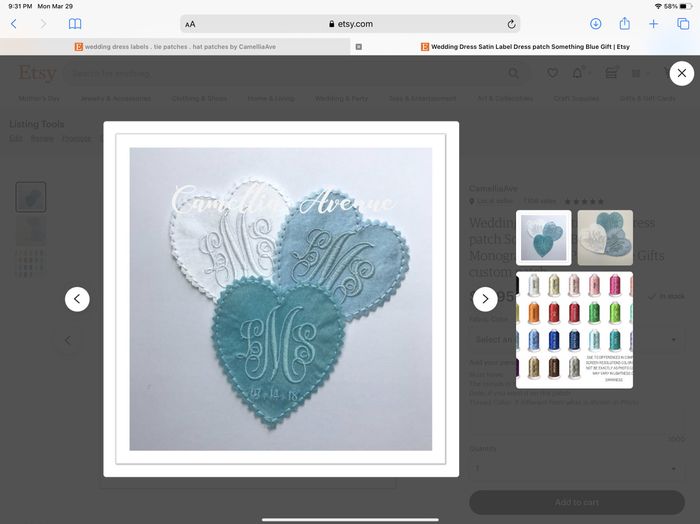700x524 pixels.
Task: Open the thread color chart thumbnail
Action: [x=575, y=330]
